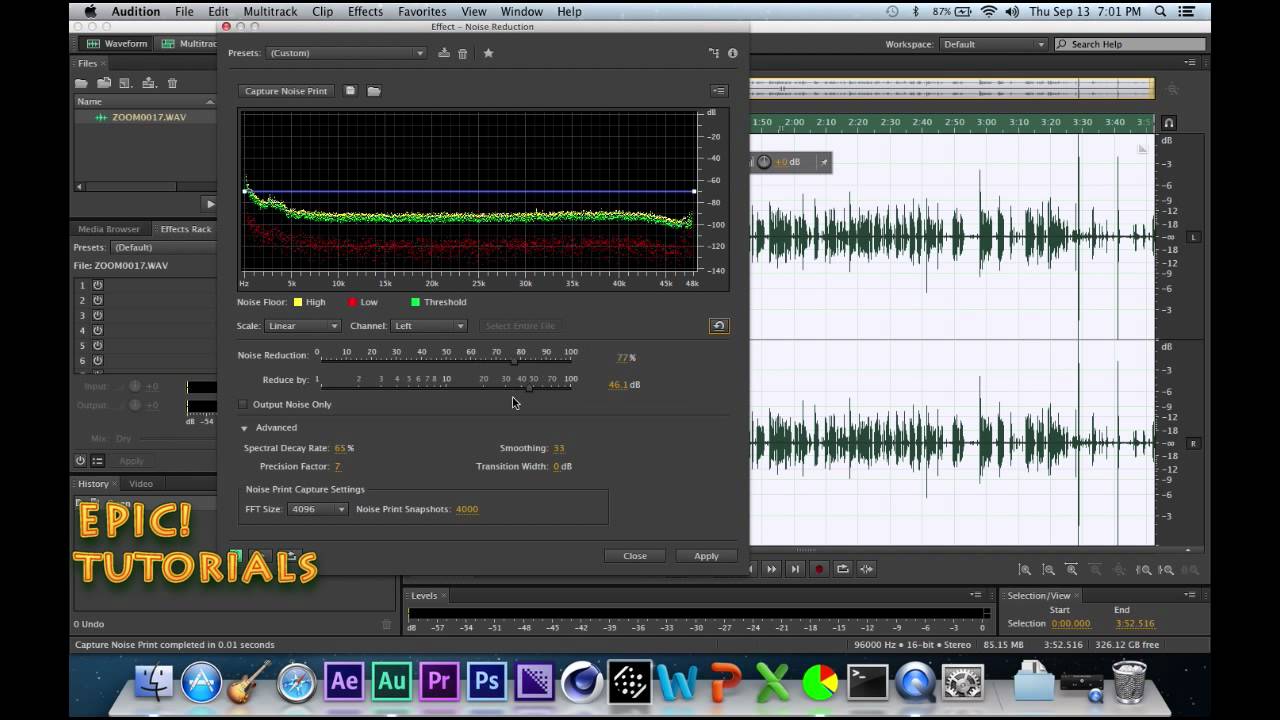
Task: Switch to the Media Browser tab
Action: [109, 229]
